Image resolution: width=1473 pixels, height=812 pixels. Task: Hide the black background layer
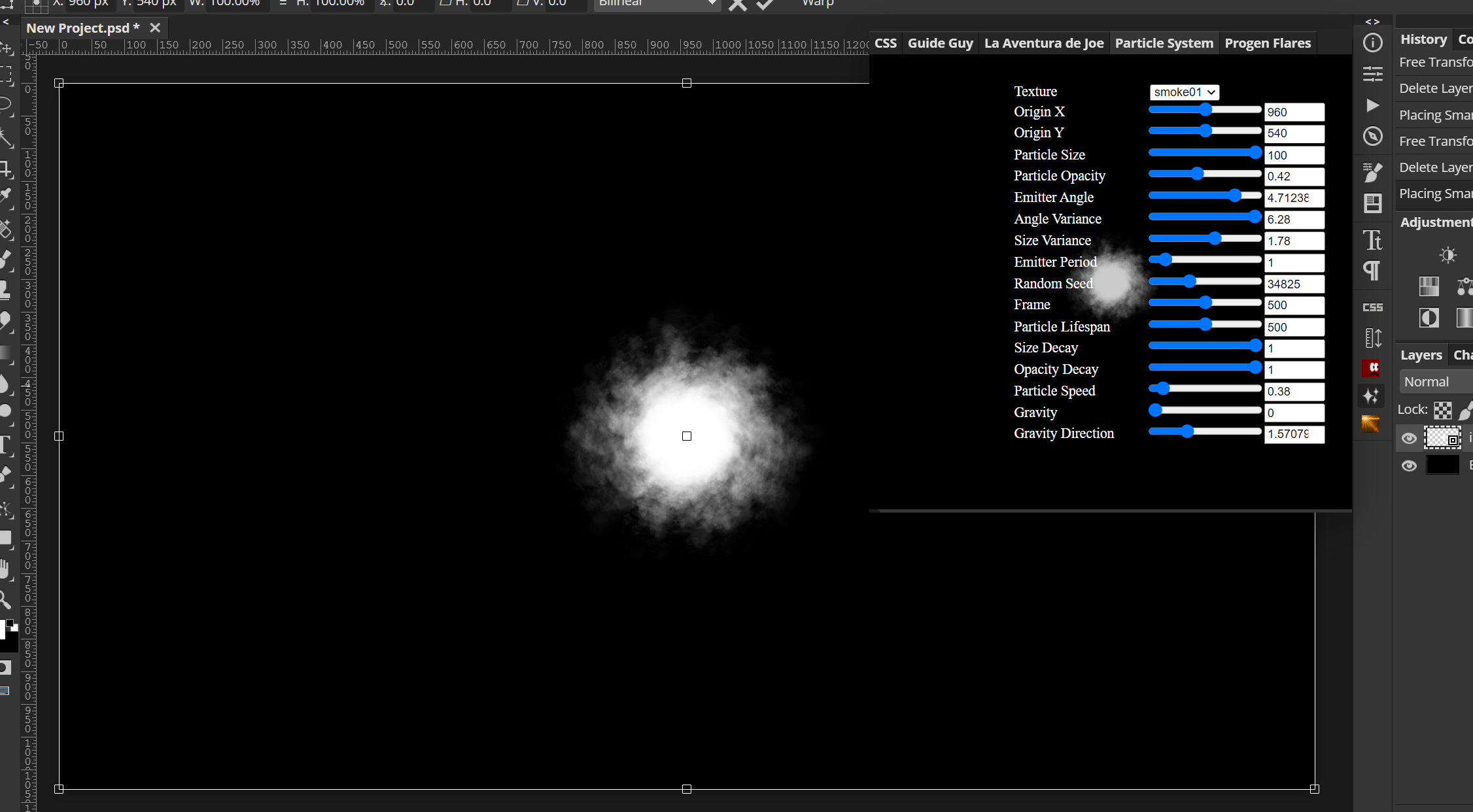[x=1410, y=465]
